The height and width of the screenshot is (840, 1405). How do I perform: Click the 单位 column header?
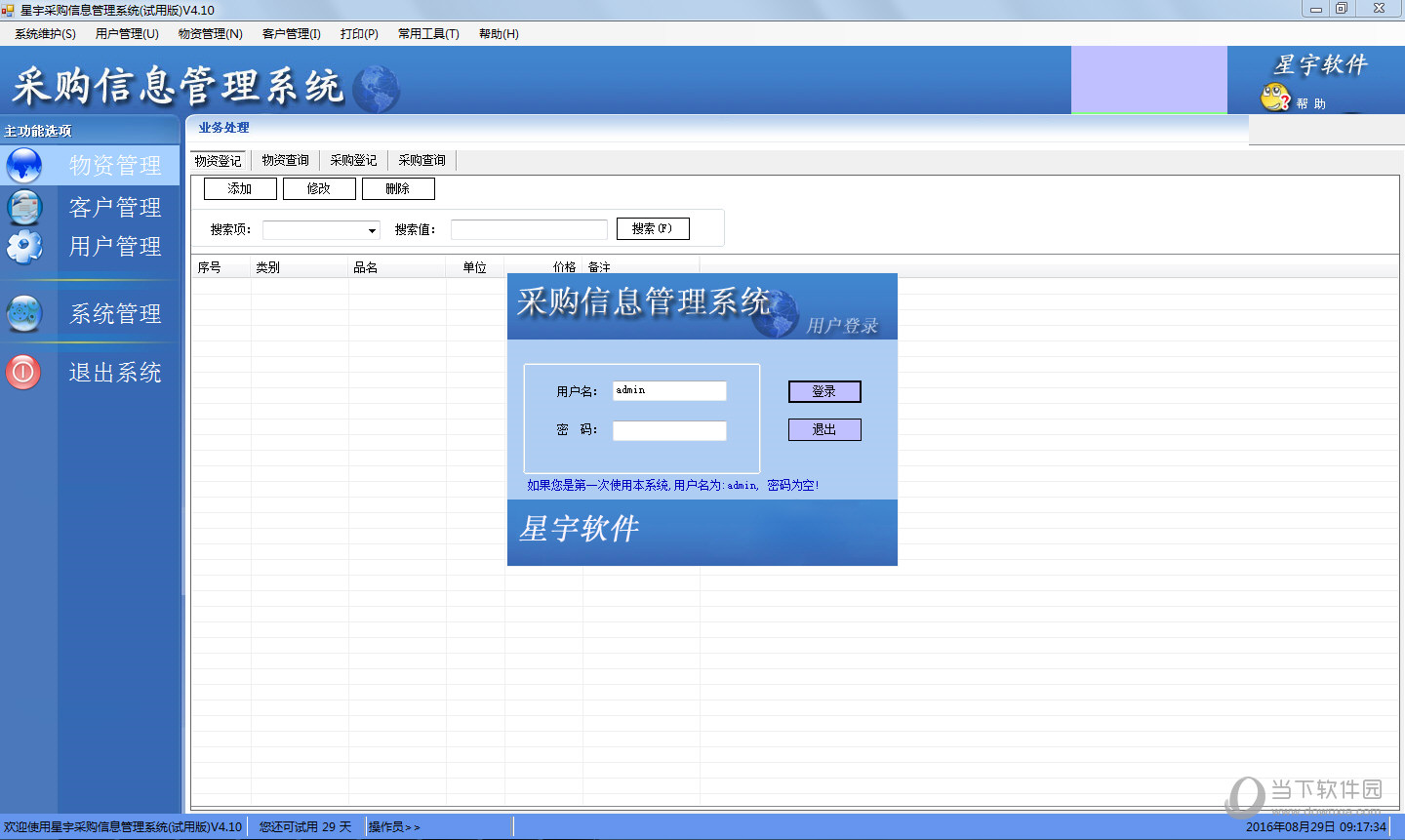(475, 267)
